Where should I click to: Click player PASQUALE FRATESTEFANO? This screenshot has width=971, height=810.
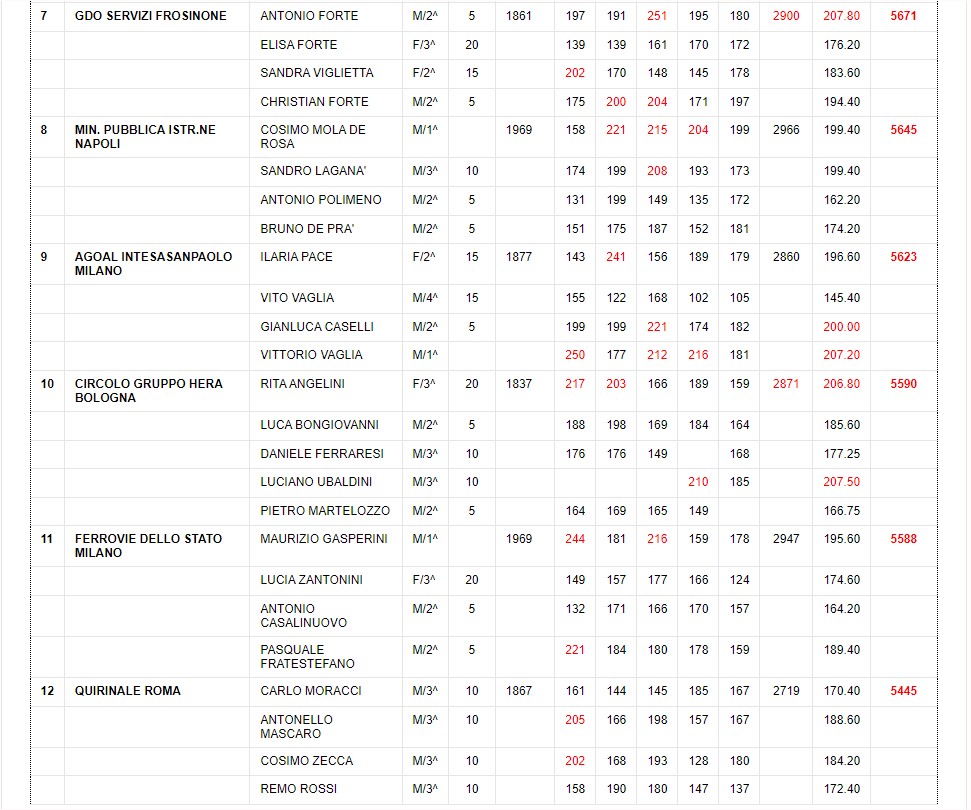point(307,656)
